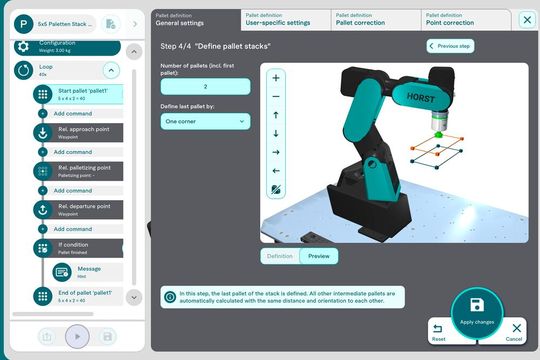The height and width of the screenshot is (360, 540).
Task: Toggle the view visibility icon in 3D toolbar
Action: point(276,189)
